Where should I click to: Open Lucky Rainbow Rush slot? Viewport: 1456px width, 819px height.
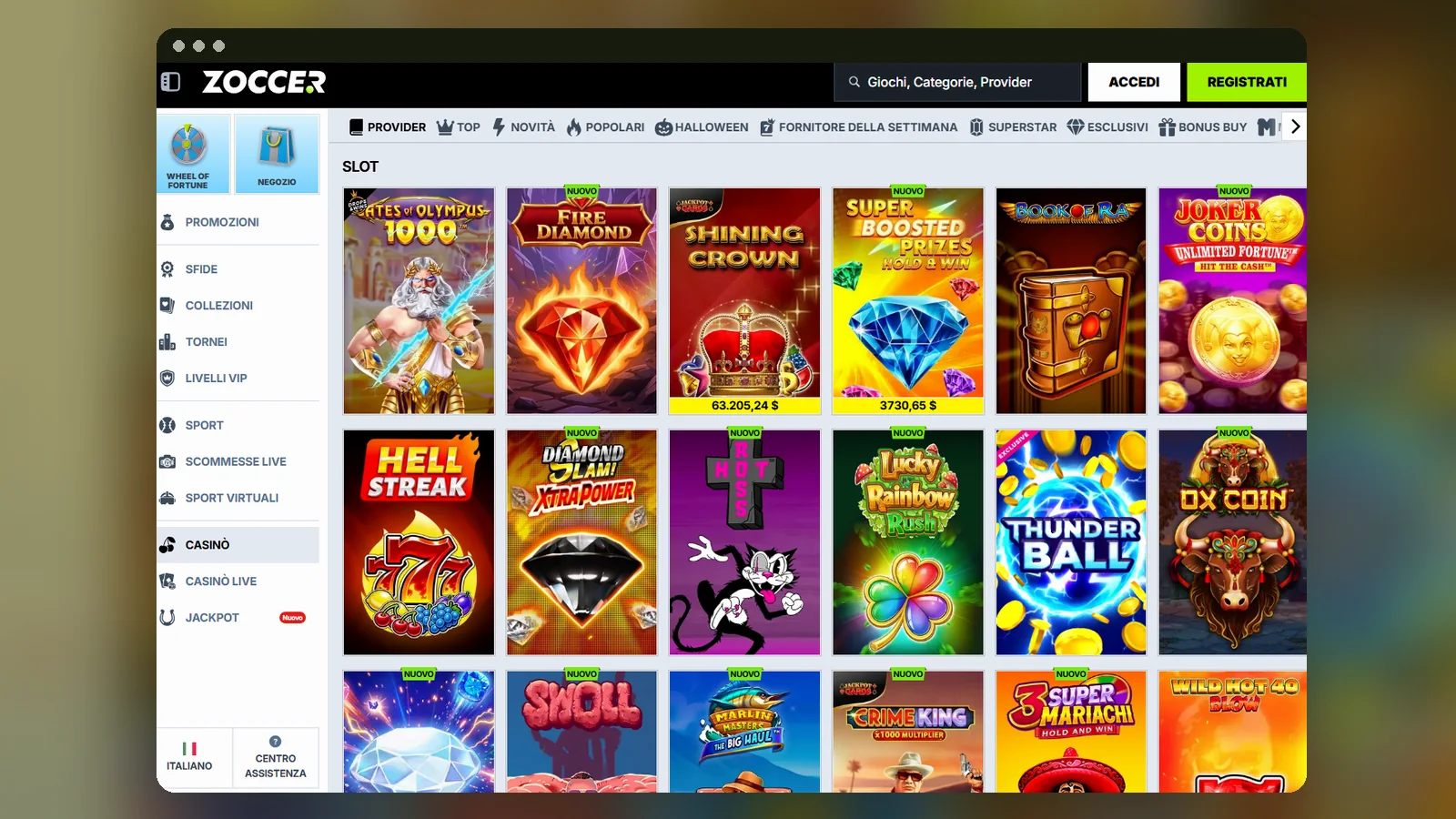[908, 542]
